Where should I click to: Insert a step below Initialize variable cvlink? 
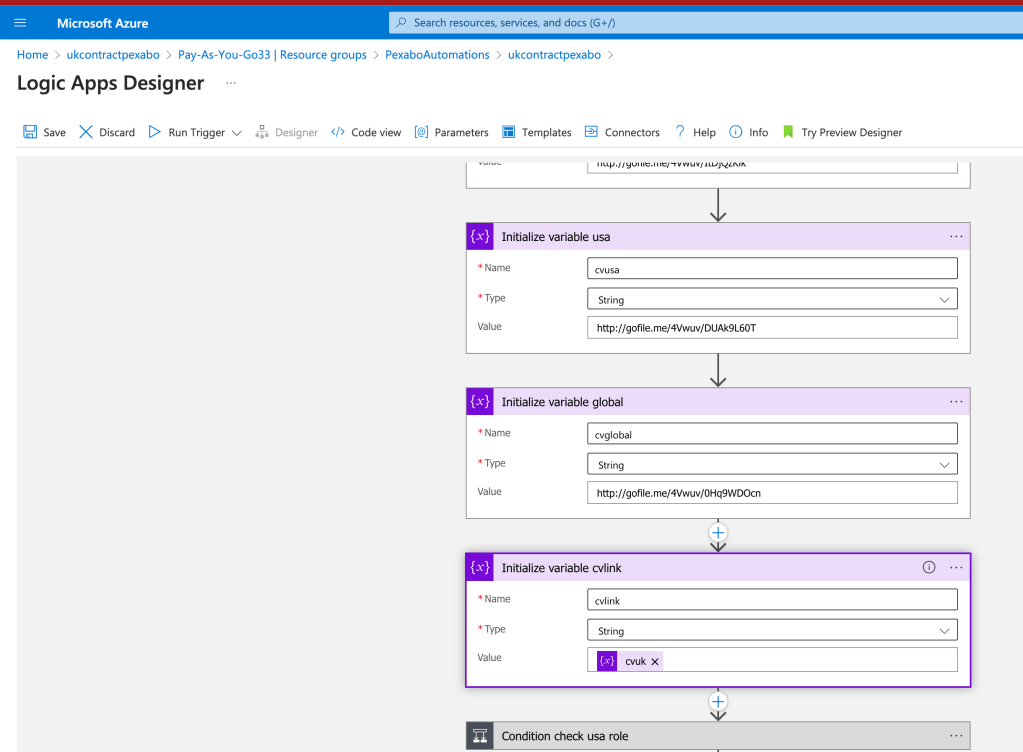pyautogui.click(x=718, y=701)
